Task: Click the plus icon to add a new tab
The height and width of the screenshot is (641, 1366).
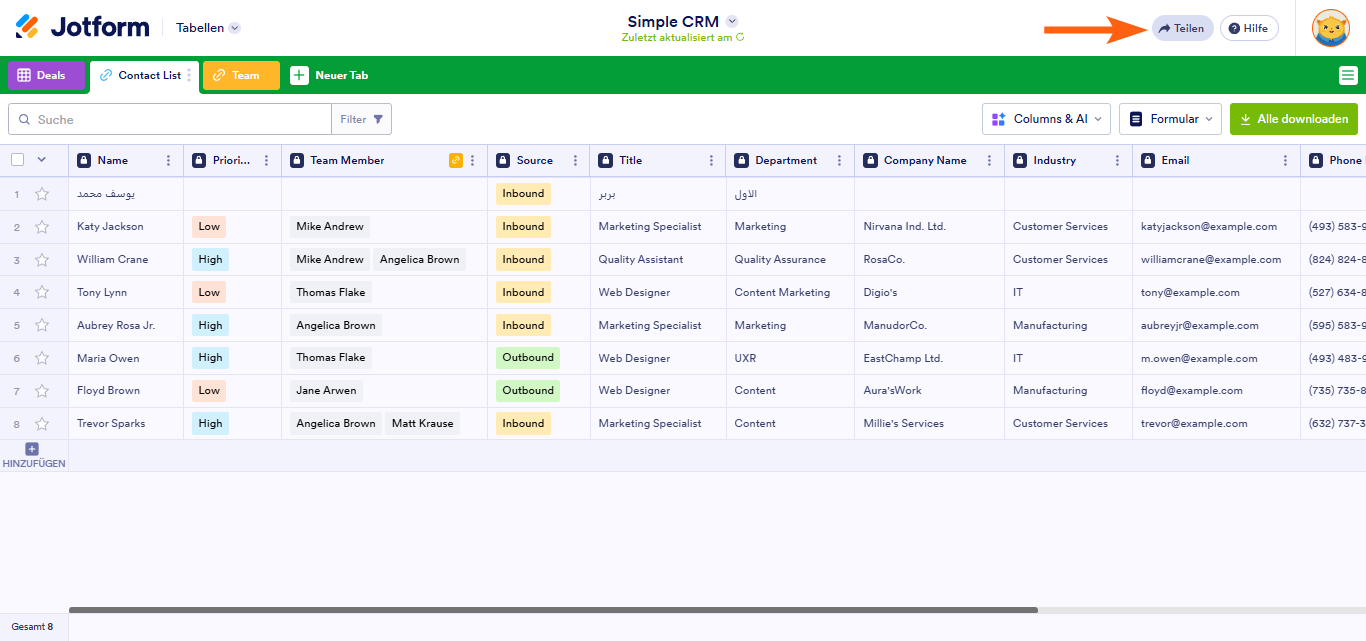Action: click(x=299, y=75)
